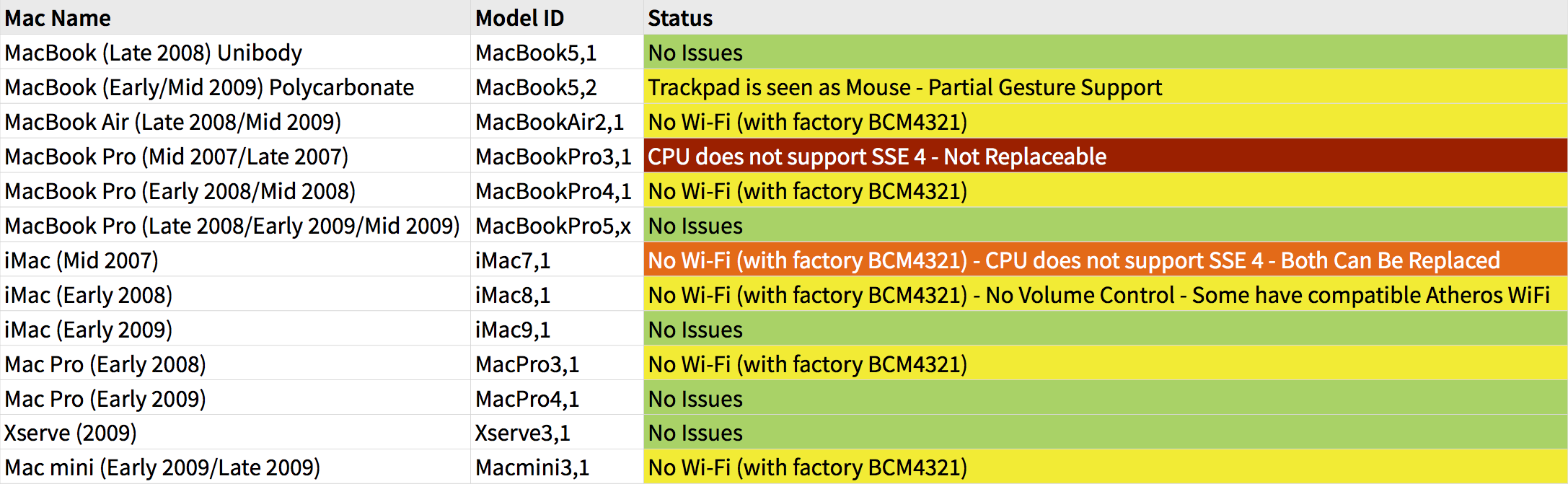1568x484 pixels.
Task: Select the MacPro3,1 model ID cell
Action: click(527, 364)
